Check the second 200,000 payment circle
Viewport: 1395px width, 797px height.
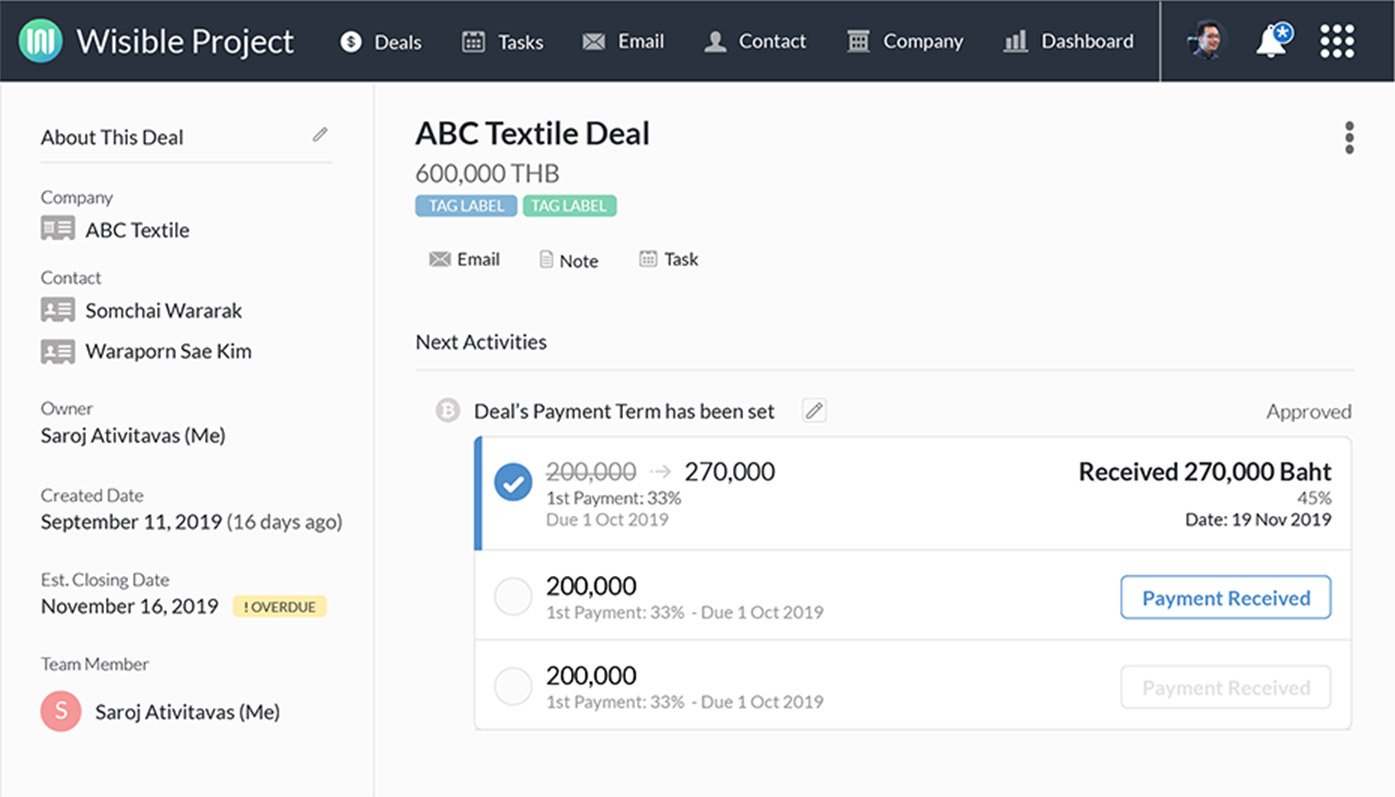[x=513, y=598]
